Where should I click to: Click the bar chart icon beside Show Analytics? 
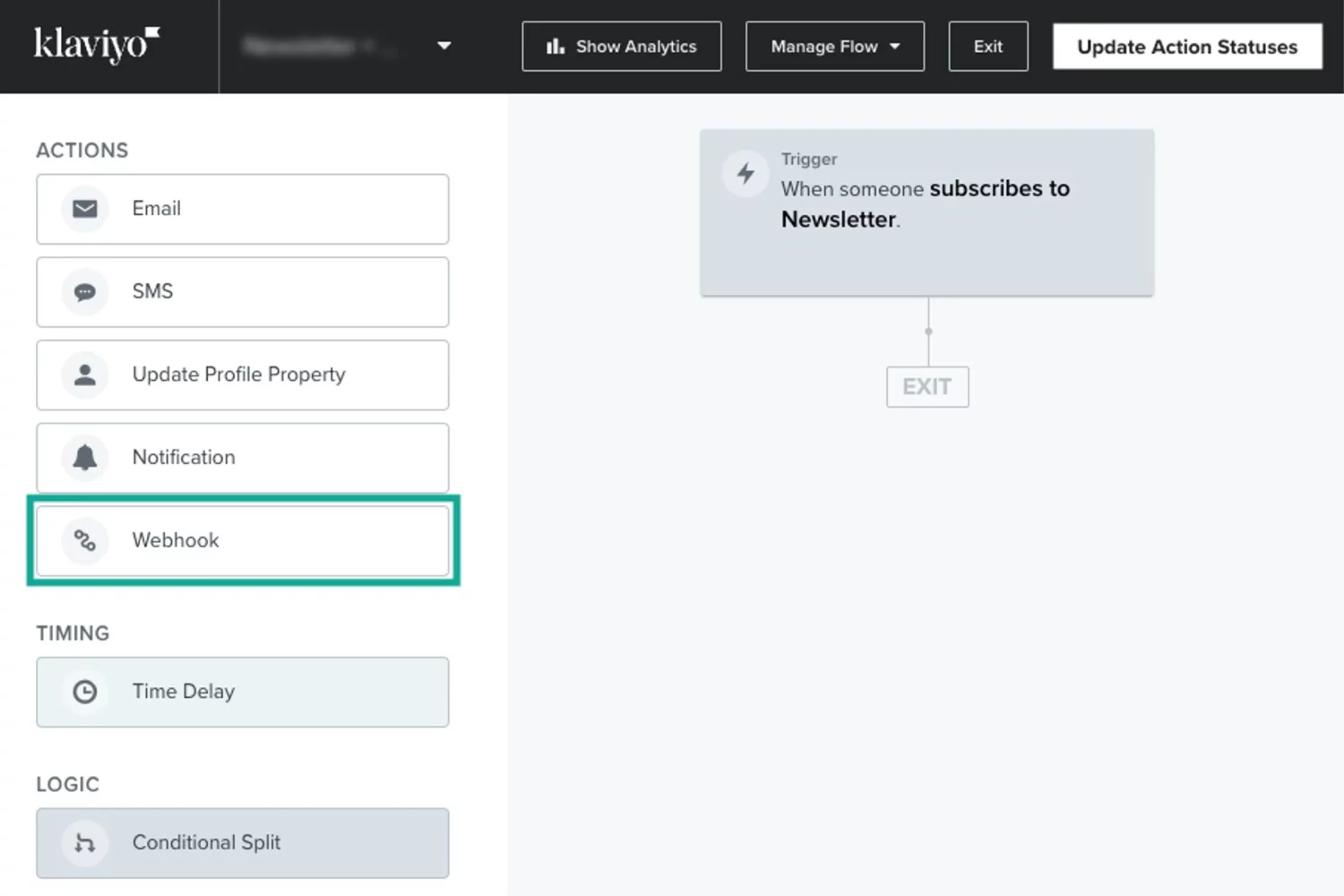pos(556,46)
